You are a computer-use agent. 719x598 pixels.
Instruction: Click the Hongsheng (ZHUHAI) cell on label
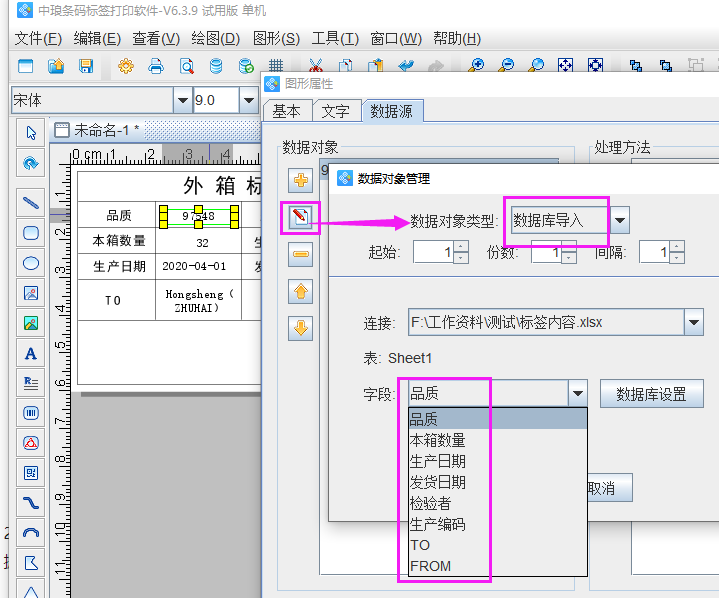point(198,300)
